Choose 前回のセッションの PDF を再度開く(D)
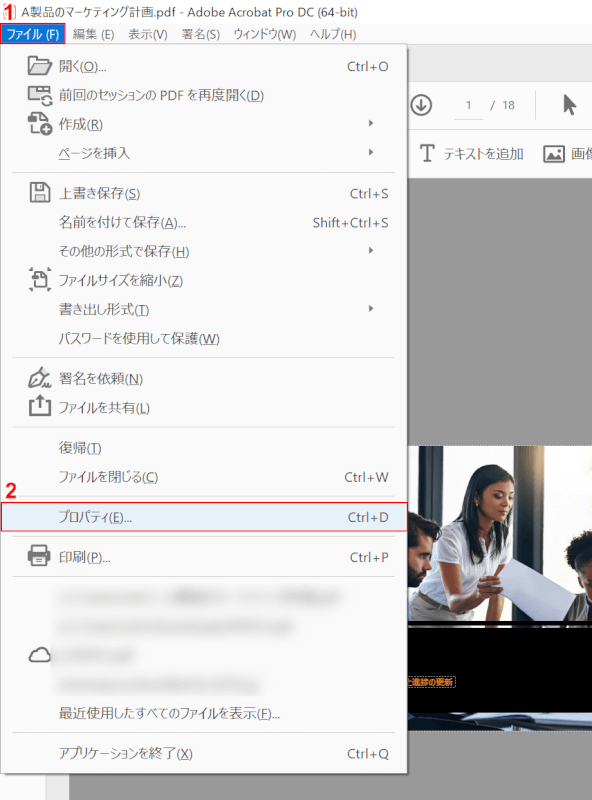The image size is (592, 800). tap(204, 95)
